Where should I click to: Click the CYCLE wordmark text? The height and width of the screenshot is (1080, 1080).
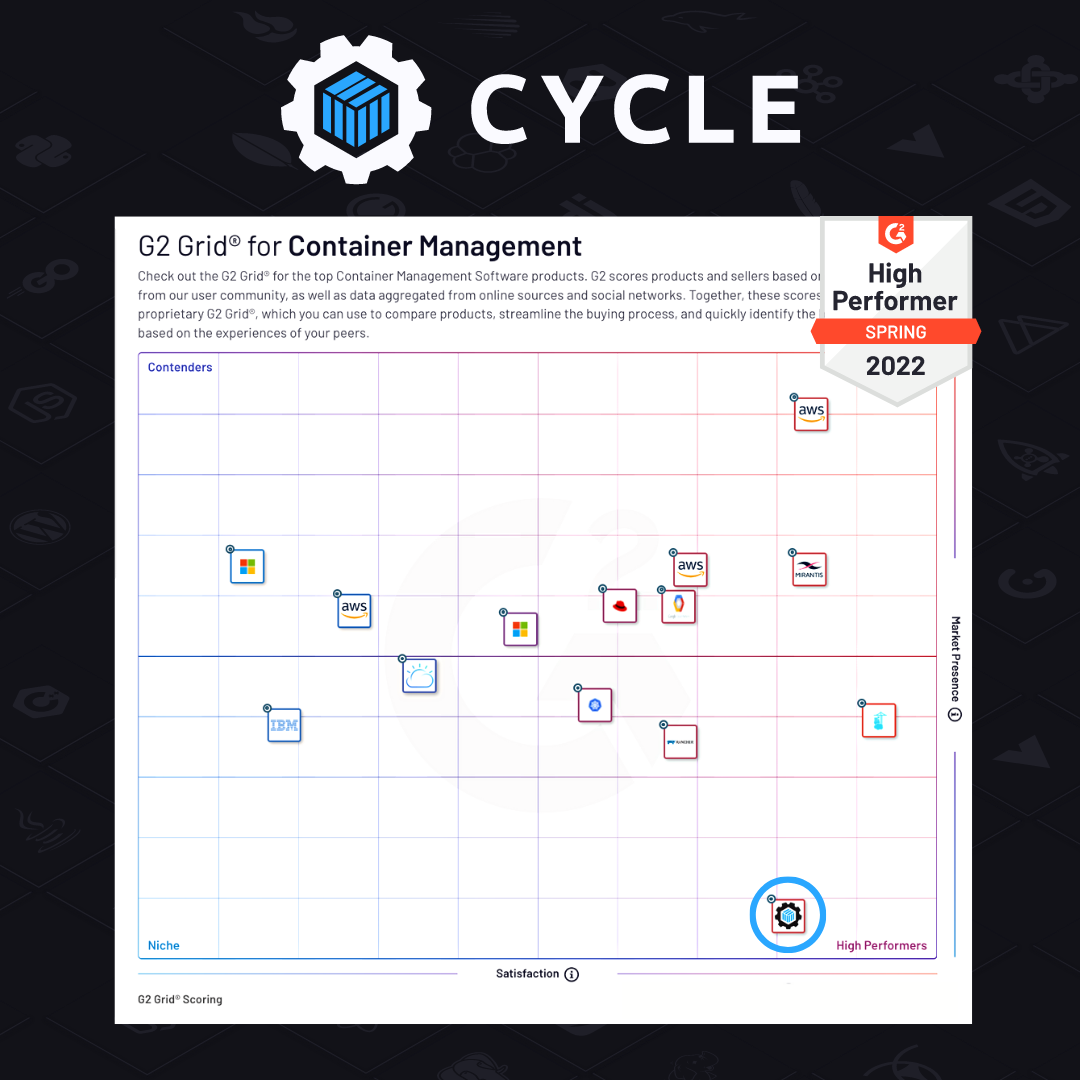point(636,109)
